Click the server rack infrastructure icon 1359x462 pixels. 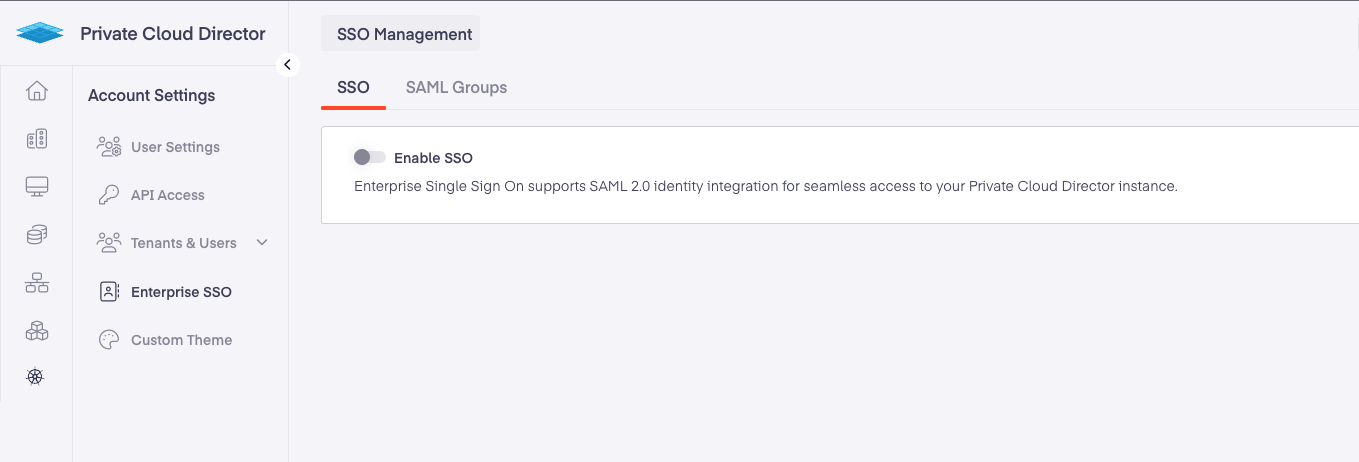click(37, 139)
